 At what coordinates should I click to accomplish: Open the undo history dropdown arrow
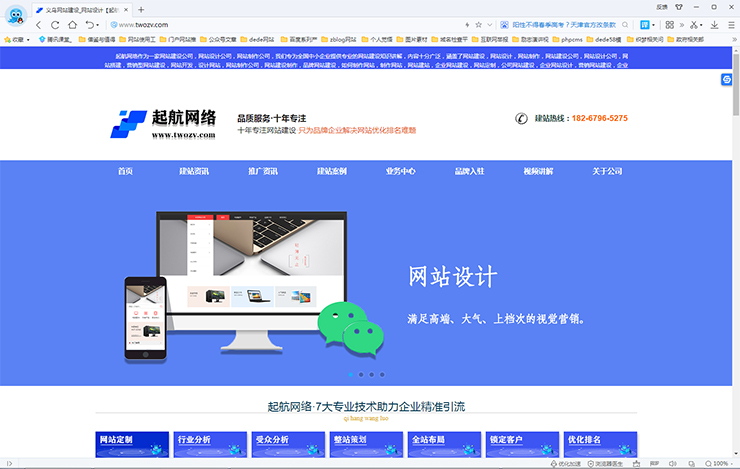(98, 25)
